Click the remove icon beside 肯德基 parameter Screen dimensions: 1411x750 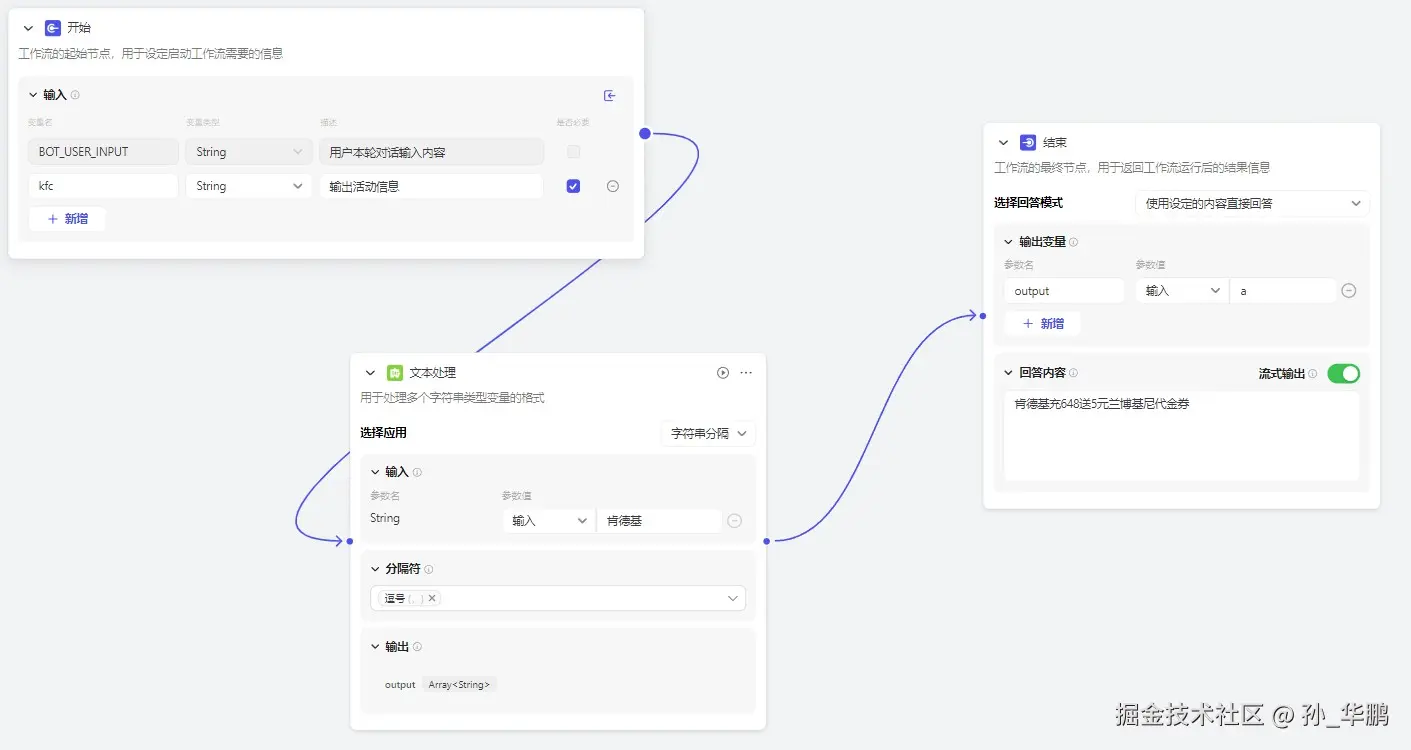pos(734,519)
